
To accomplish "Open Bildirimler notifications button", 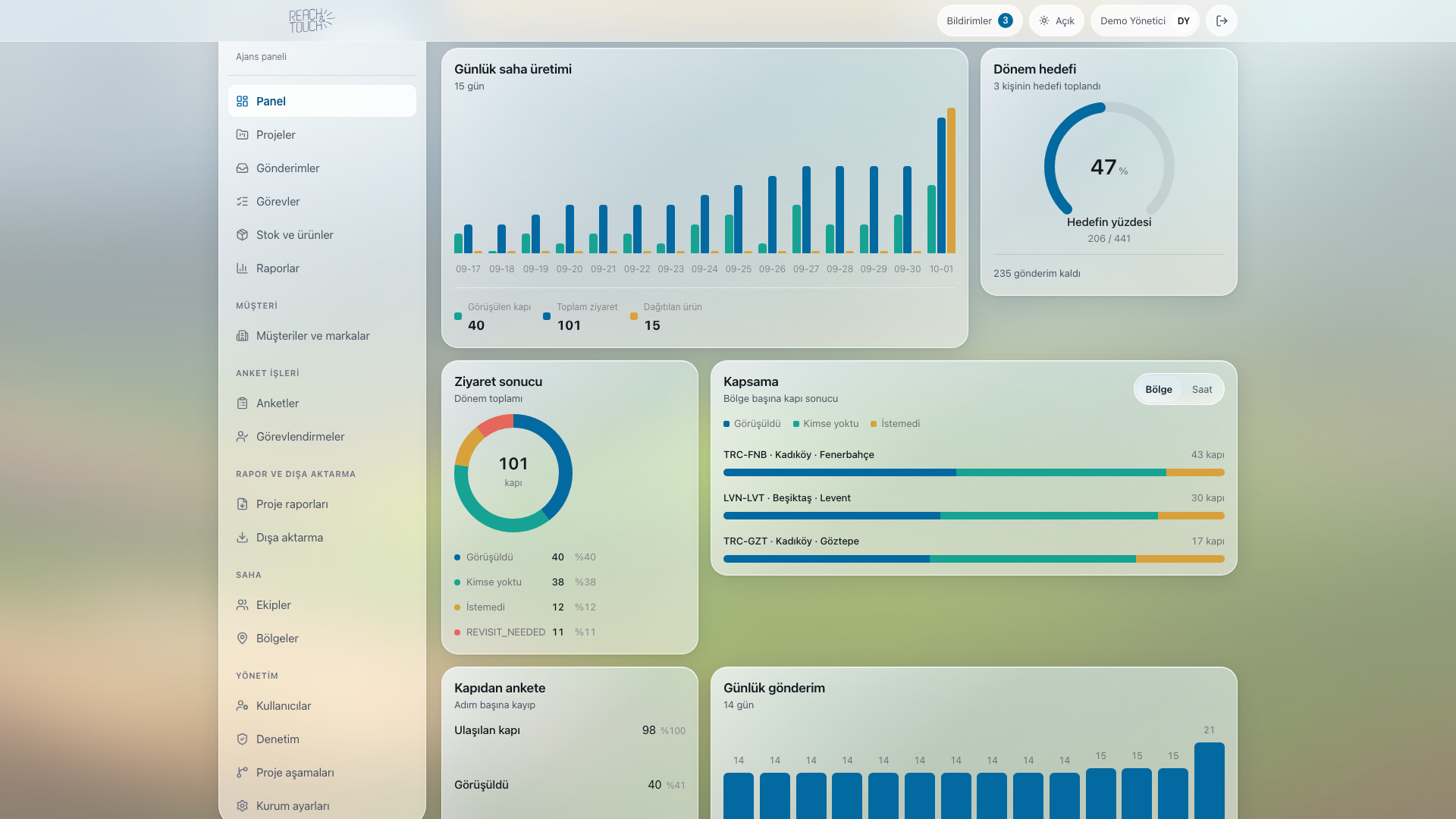I will pos(980,20).
